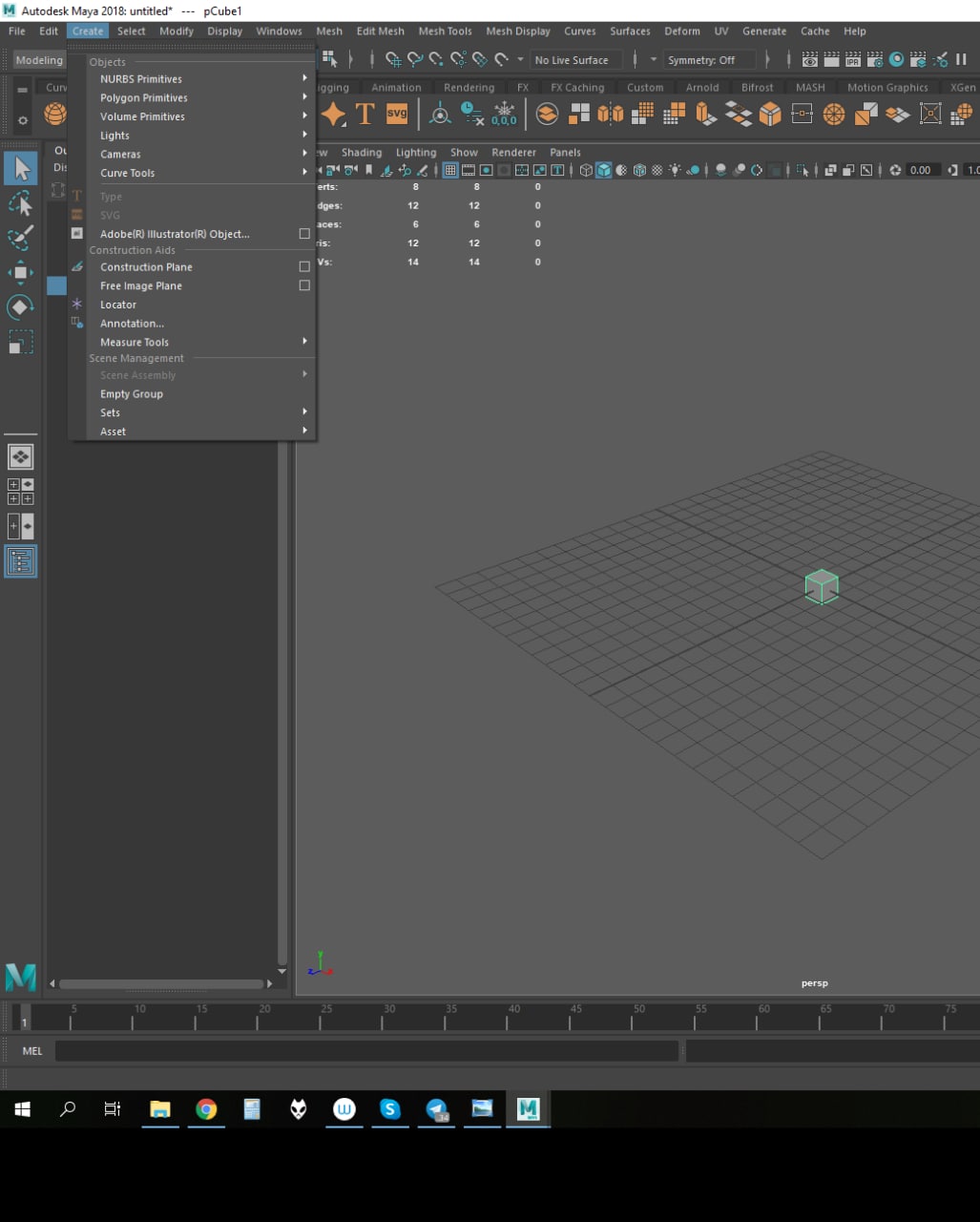Open the Symmetry: Off dropdown

coord(710,60)
